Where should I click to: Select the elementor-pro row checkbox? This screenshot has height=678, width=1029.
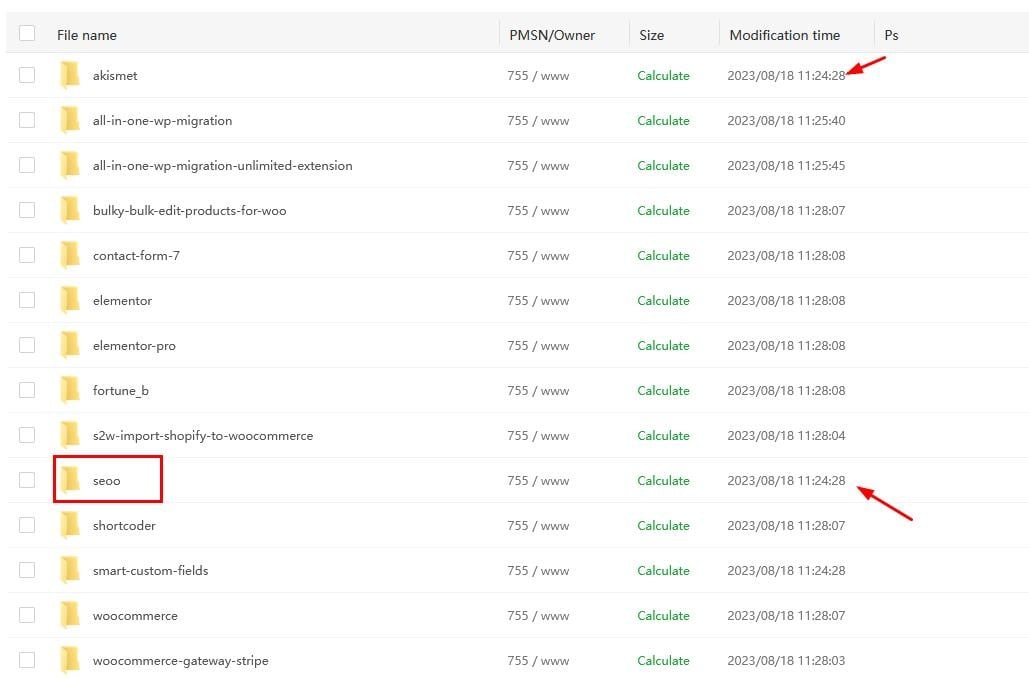click(x=27, y=345)
